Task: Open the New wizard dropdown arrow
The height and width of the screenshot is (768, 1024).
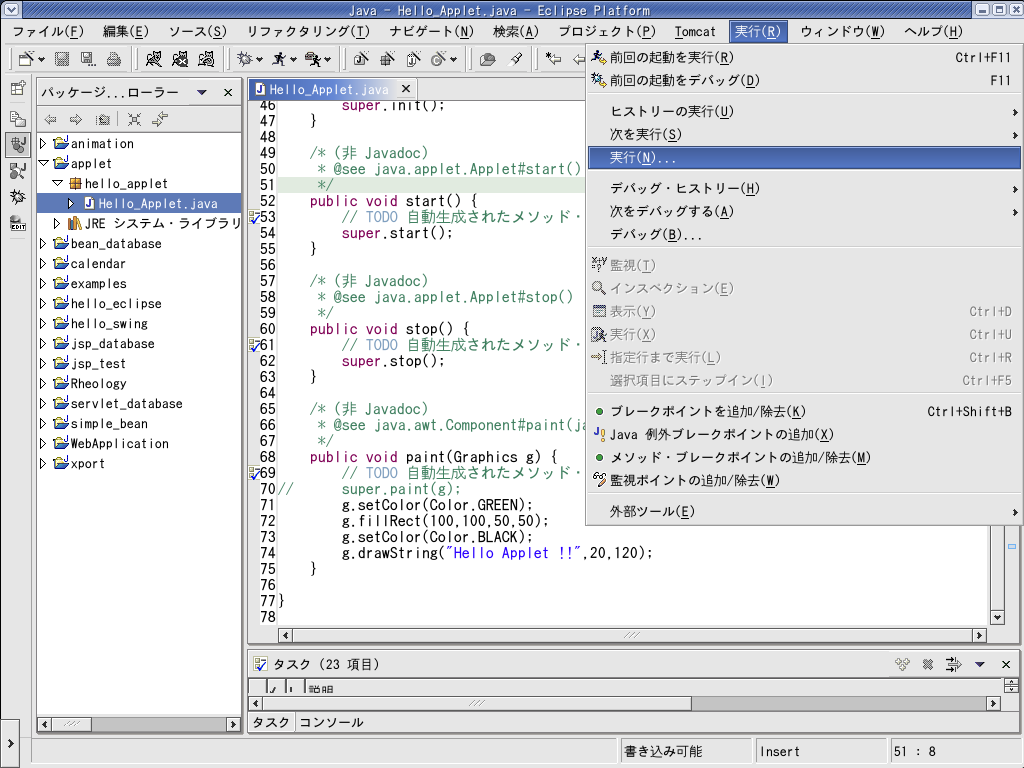Action: pyautogui.click(x=41, y=60)
